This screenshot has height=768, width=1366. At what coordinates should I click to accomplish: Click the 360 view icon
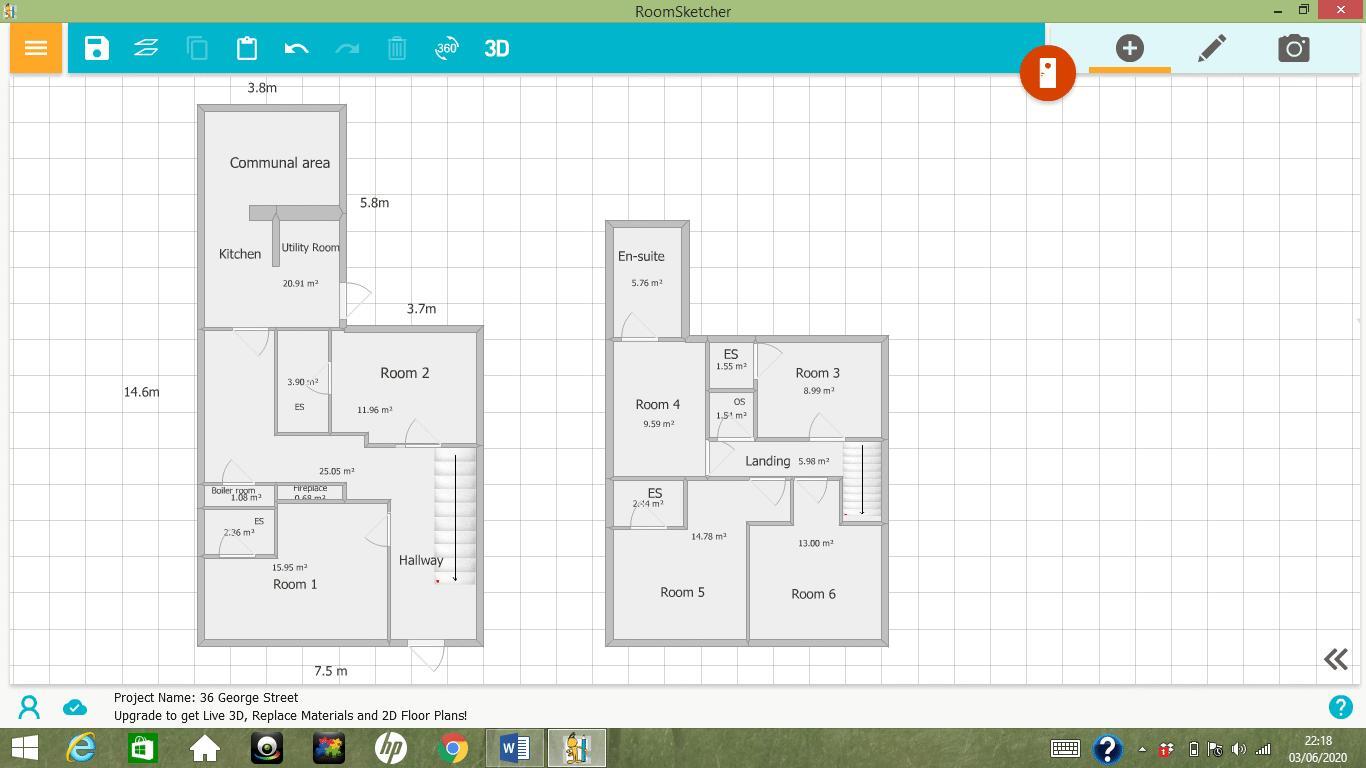446,48
